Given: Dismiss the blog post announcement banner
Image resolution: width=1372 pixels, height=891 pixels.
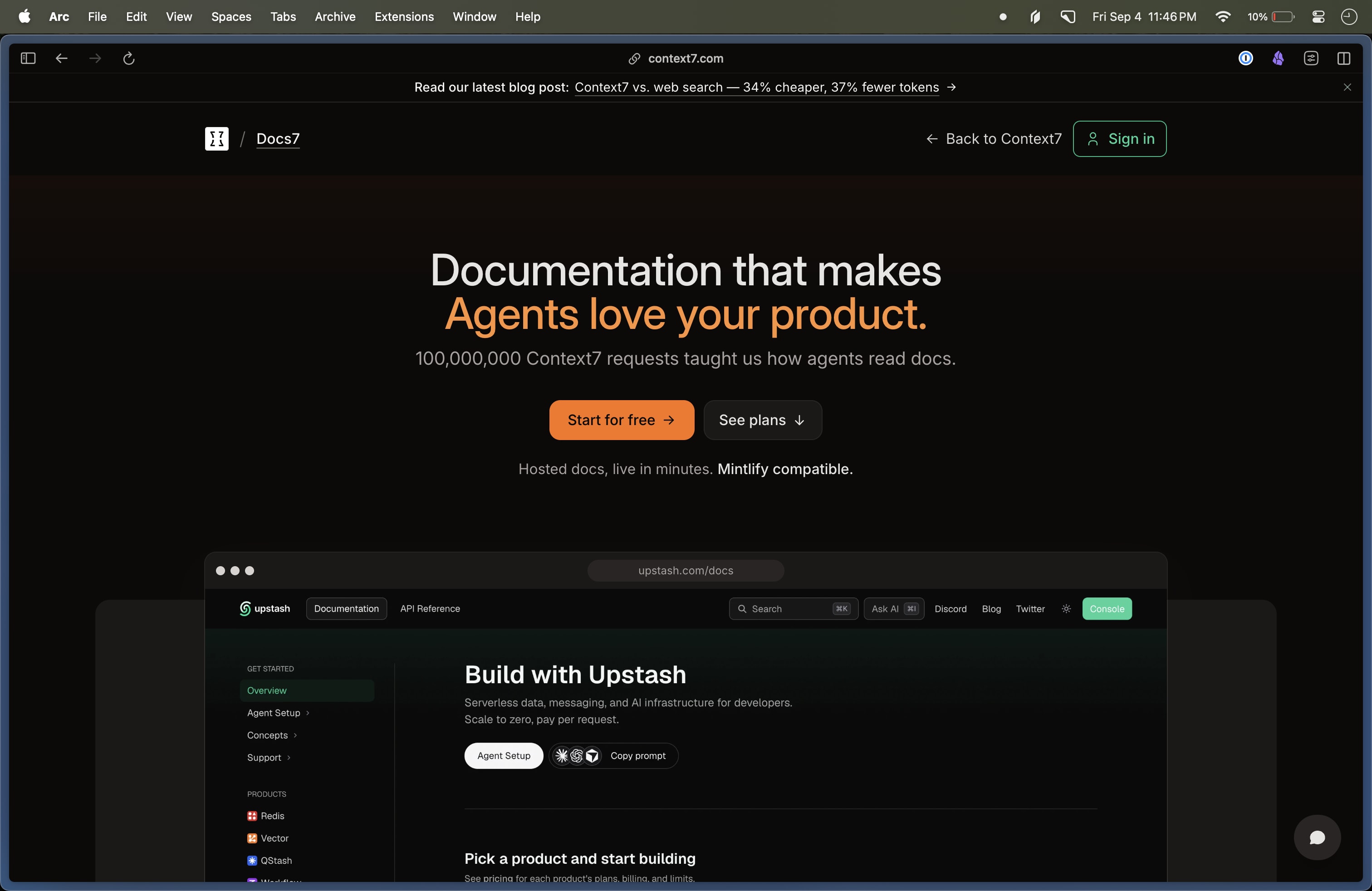Looking at the screenshot, I should tap(1347, 87).
